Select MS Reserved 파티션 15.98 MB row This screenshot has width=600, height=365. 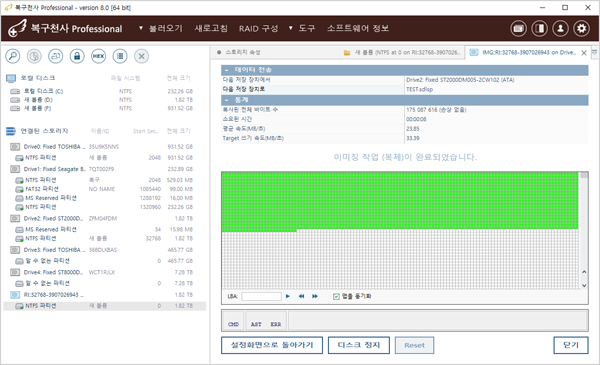click(104, 230)
